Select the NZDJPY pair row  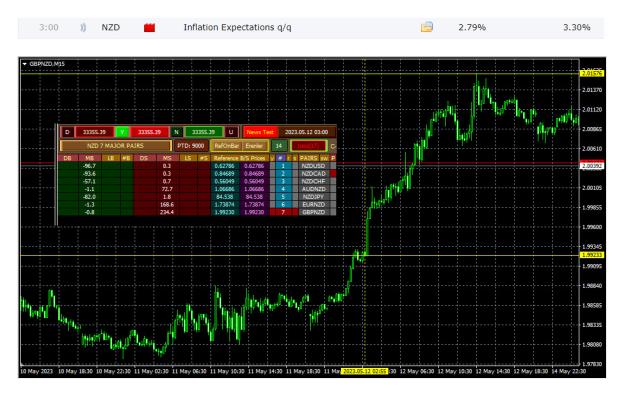[x=313, y=197]
